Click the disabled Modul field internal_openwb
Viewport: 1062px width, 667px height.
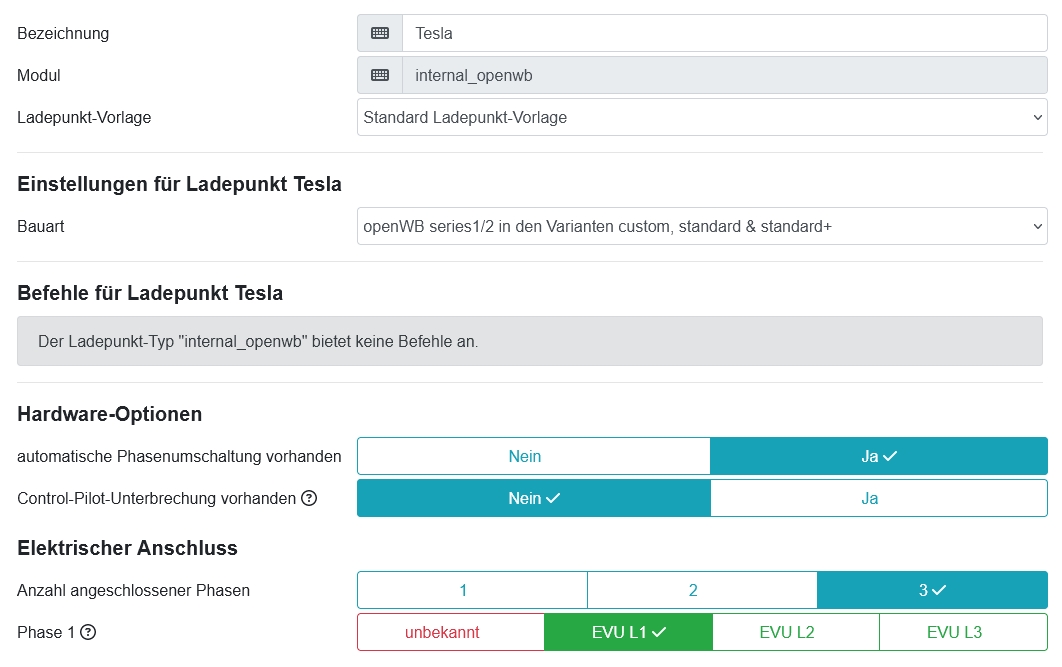[x=724, y=75]
